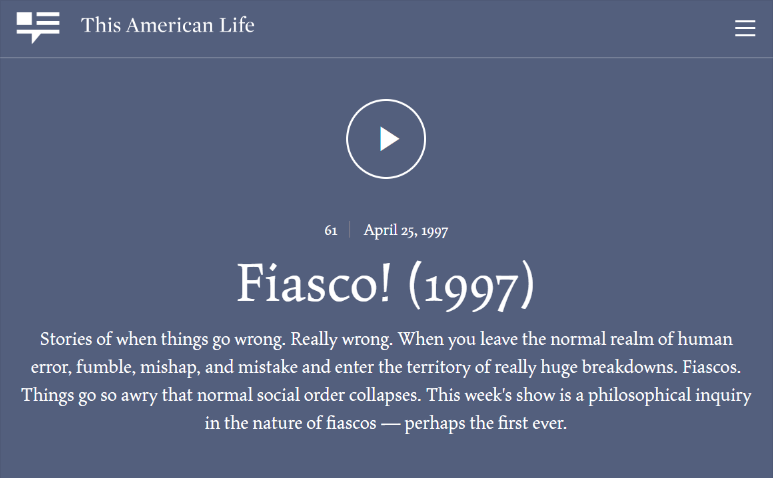The image size is (773, 478).
Task: Click the word Fiascos in description
Action: (x=711, y=367)
